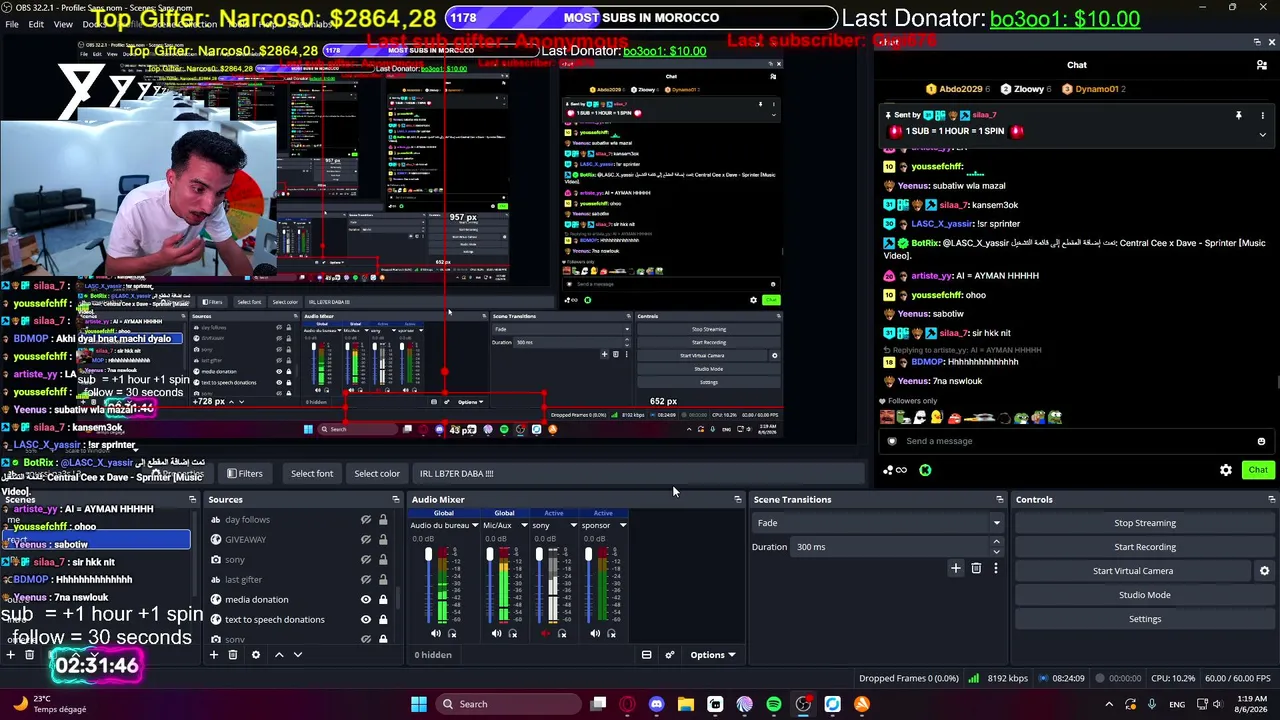Open the chat users list icon
The image size is (1280, 720).
(1262, 65)
